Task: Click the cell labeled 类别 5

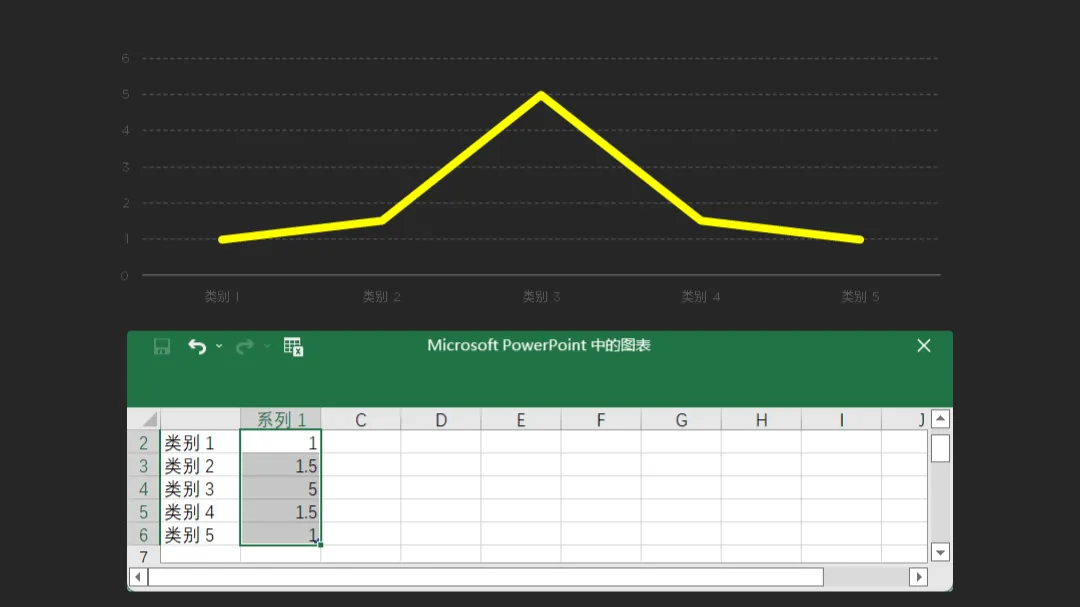Action: point(200,534)
